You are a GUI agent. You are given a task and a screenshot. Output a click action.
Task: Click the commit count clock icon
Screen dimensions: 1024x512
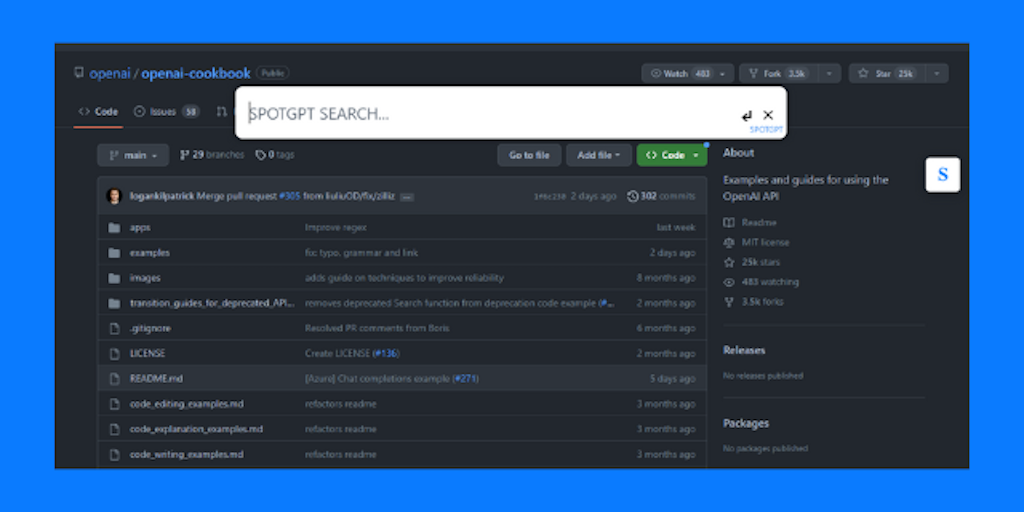[x=632, y=196]
